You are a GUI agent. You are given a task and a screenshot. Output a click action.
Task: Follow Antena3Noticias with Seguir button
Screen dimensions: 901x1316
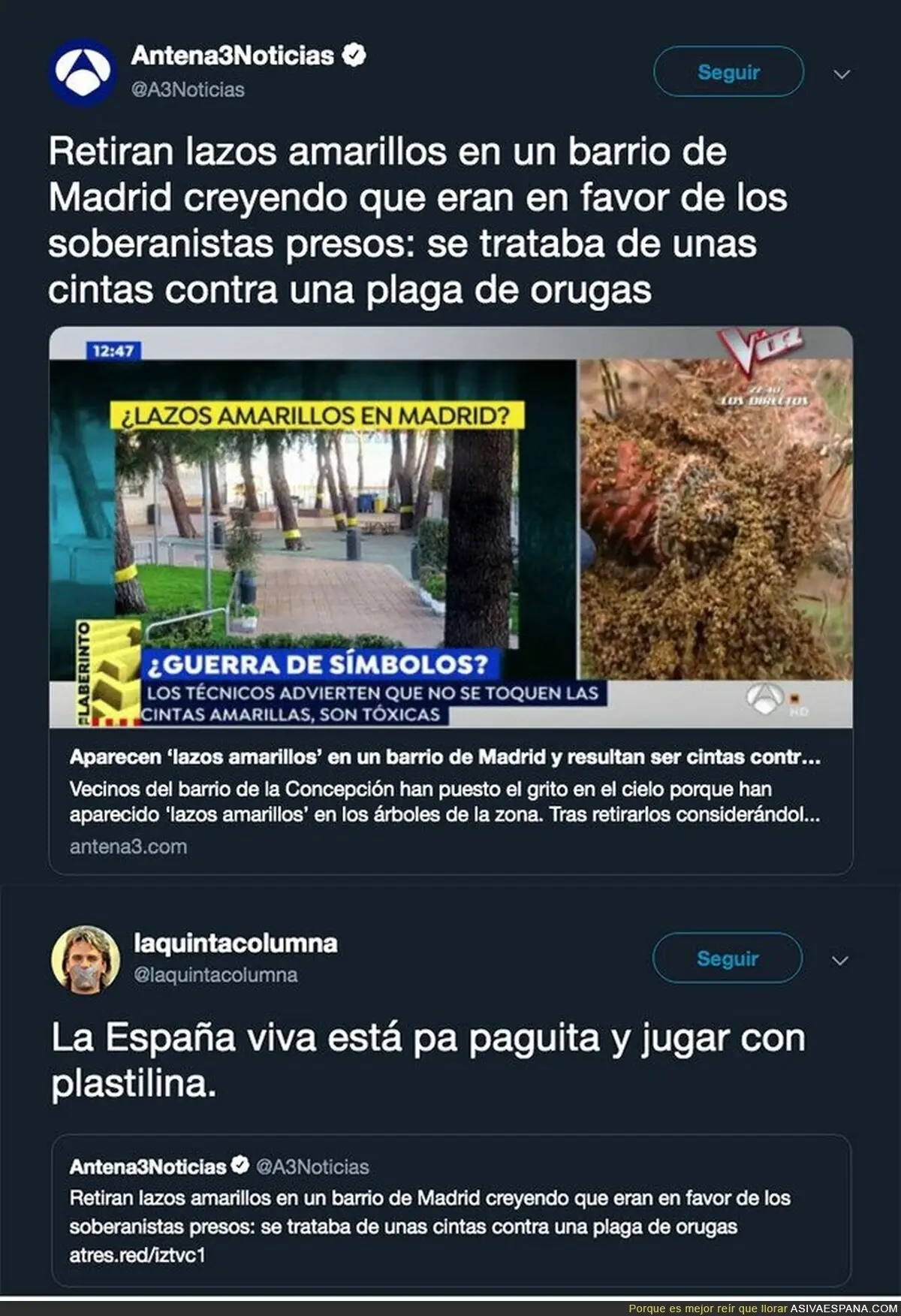(x=728, y=72)
